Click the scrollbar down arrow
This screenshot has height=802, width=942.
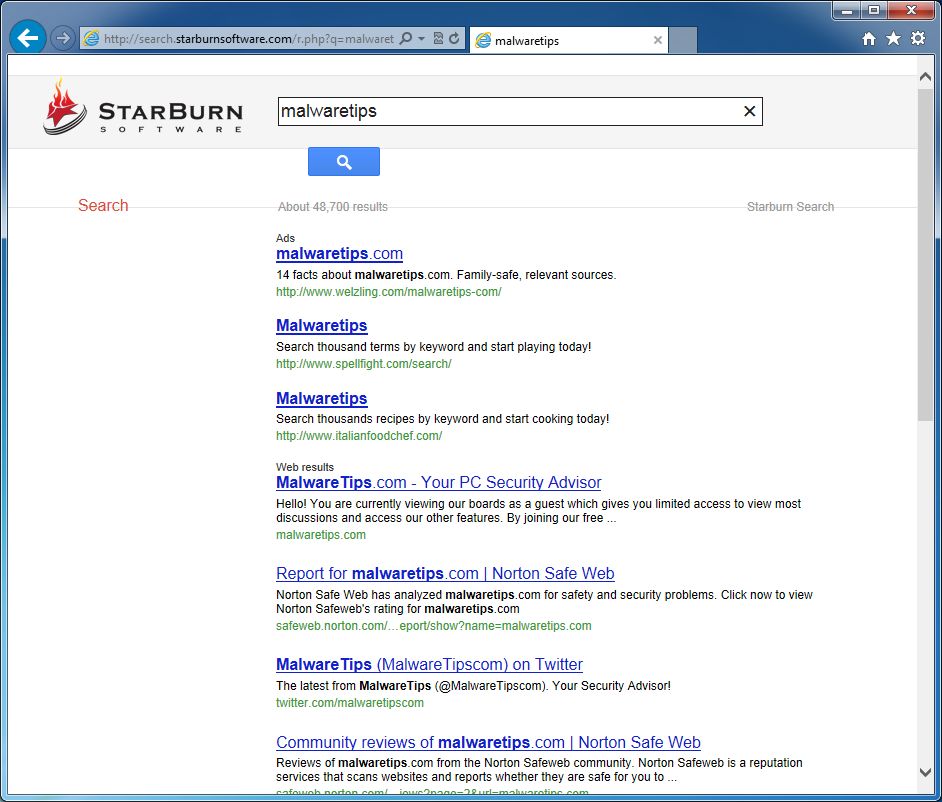coord(925,771)
